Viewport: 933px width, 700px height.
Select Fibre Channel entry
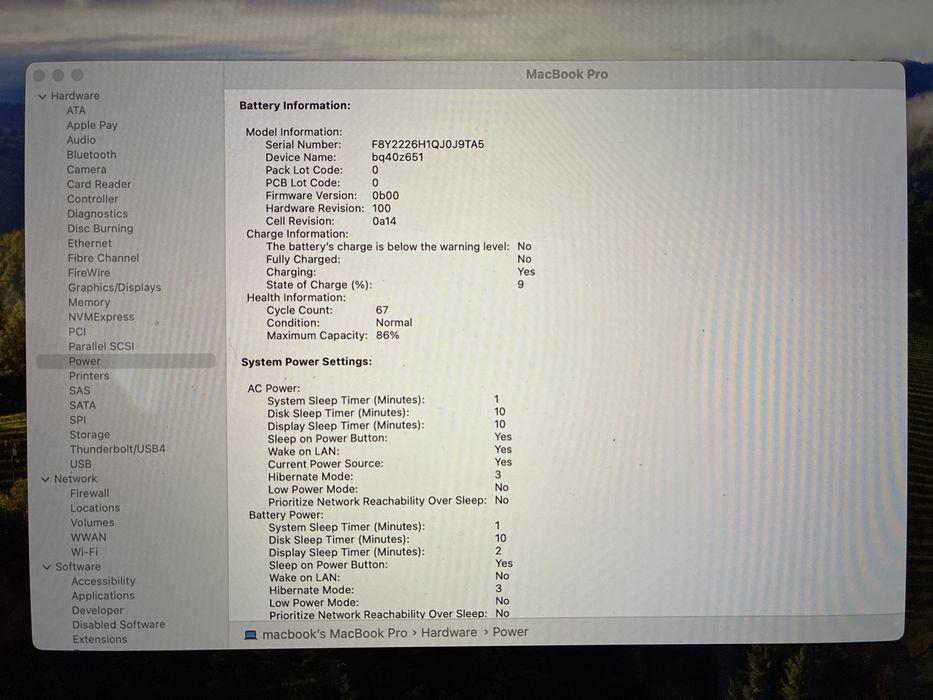pos(104,258)
